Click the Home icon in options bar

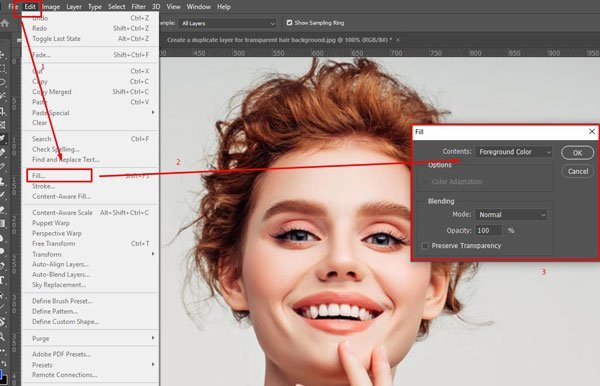[x=5, y=23]
